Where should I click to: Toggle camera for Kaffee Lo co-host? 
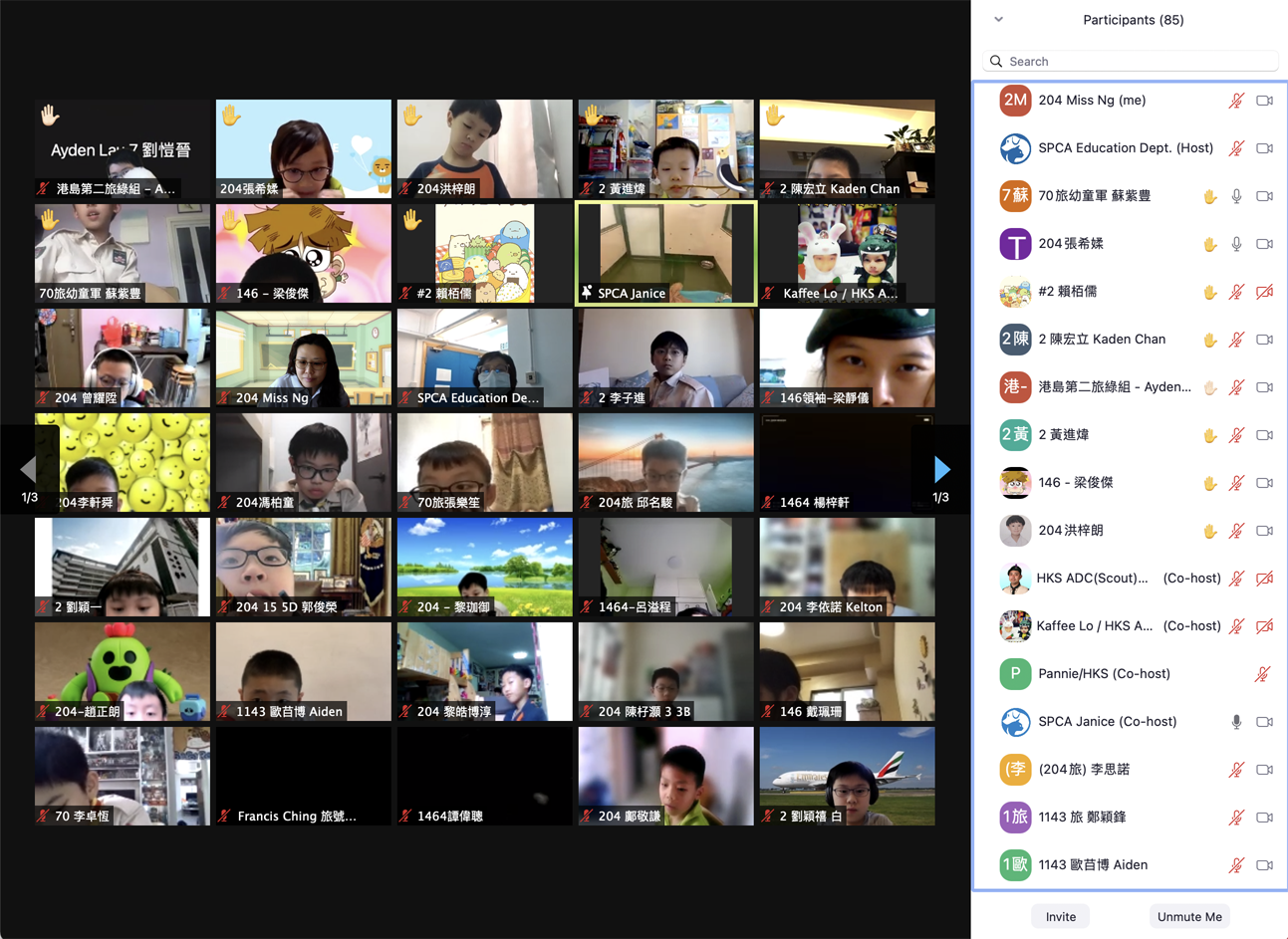[x=1264, y=626]
